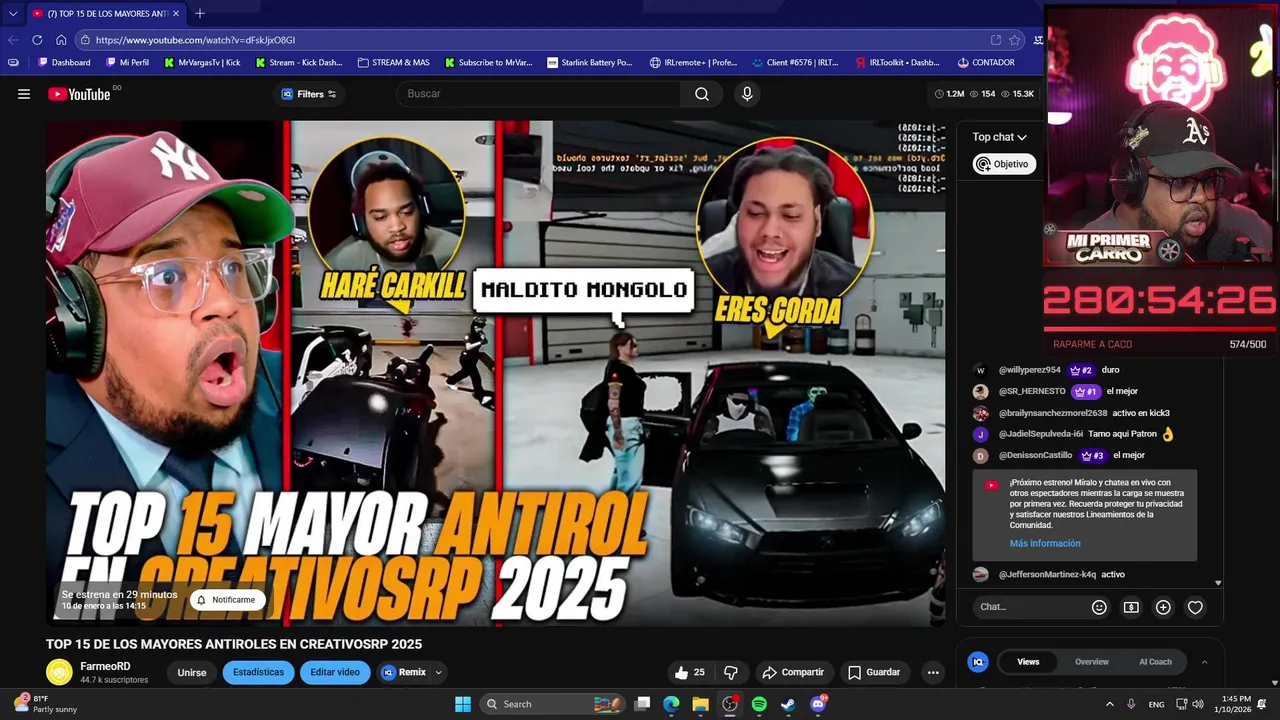Collapse the IQ panel with chevron
The width and height of the screenshot is (1280, 720).
pyautogui.click(x=1204, y=662)
